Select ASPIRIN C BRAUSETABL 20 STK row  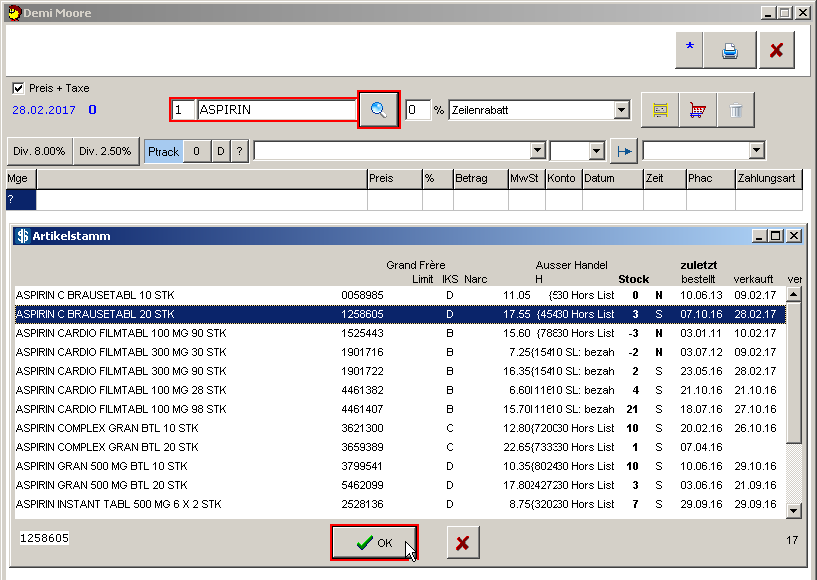400,314
